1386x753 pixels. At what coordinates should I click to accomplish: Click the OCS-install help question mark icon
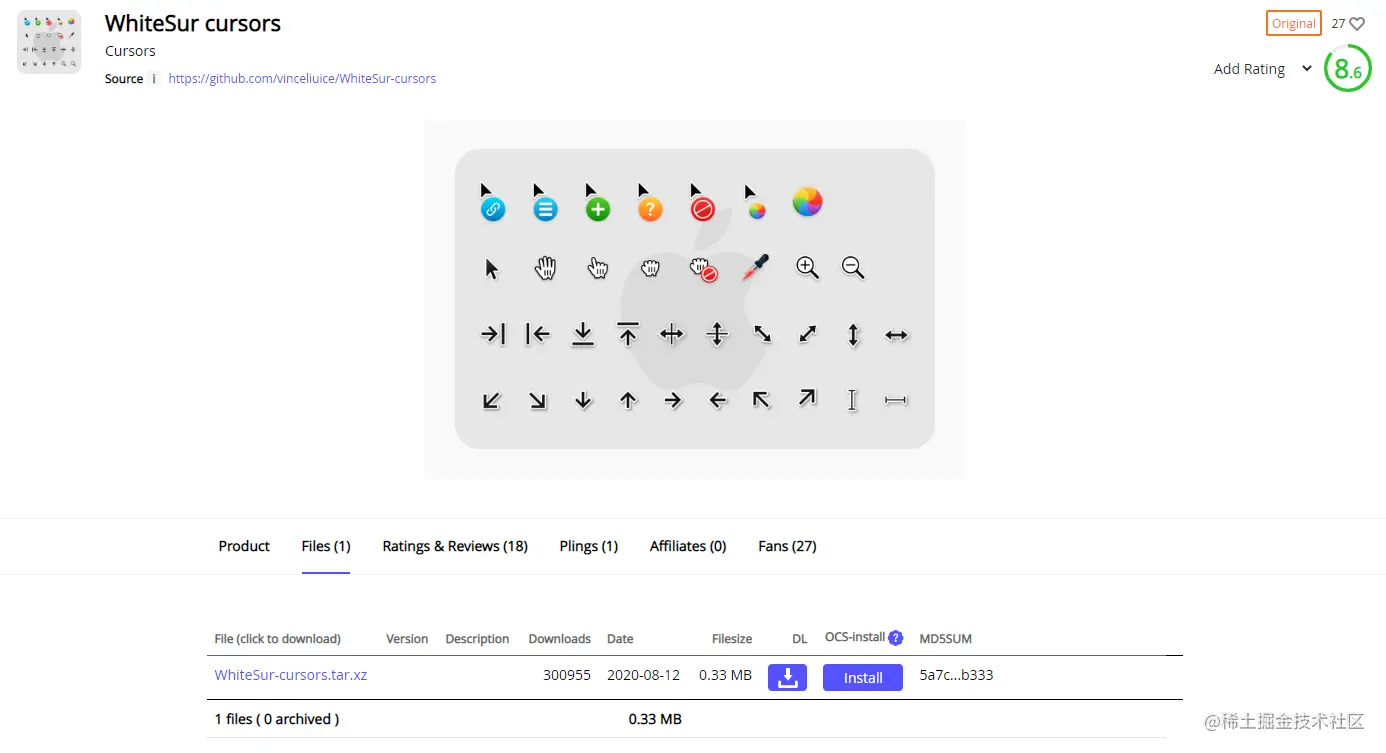[x=896, y=638]
